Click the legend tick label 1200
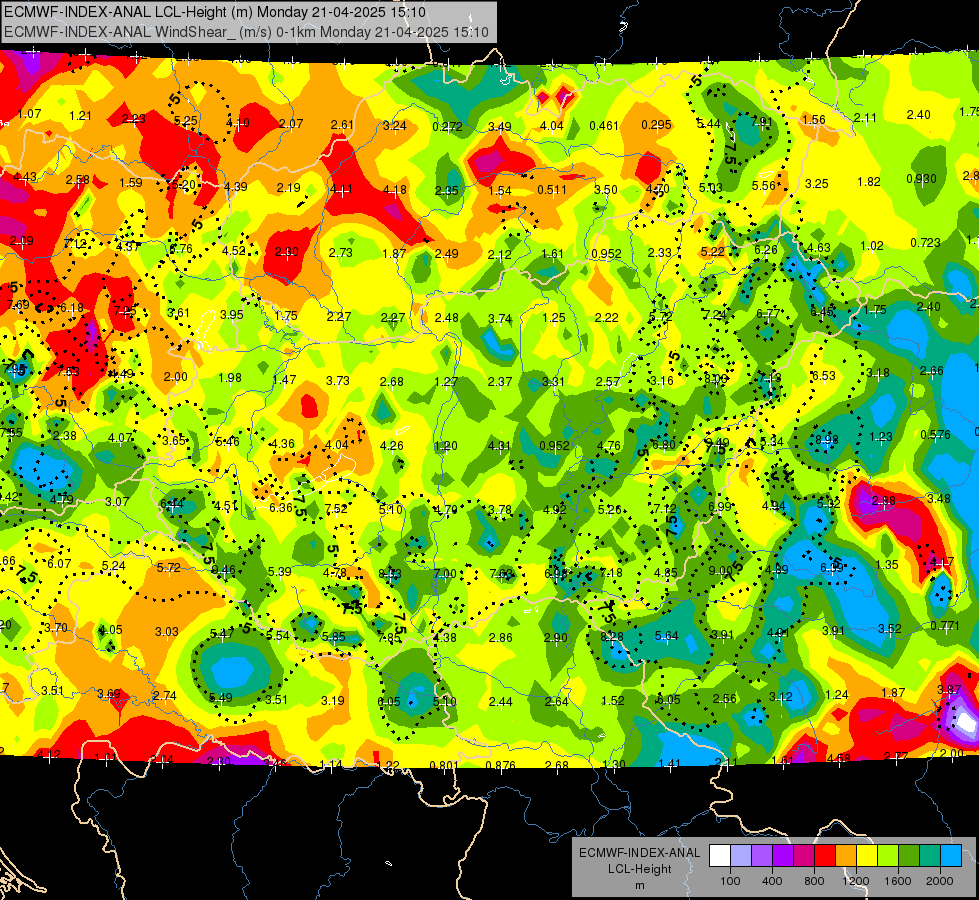The height and width of the screenshot is (900, 979). (856, 881)
